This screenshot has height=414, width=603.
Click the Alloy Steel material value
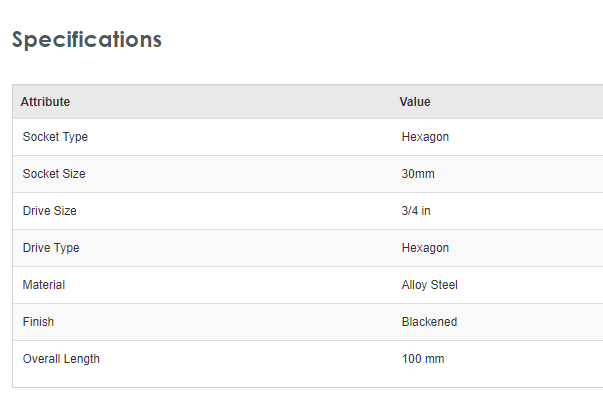[429, 285]
